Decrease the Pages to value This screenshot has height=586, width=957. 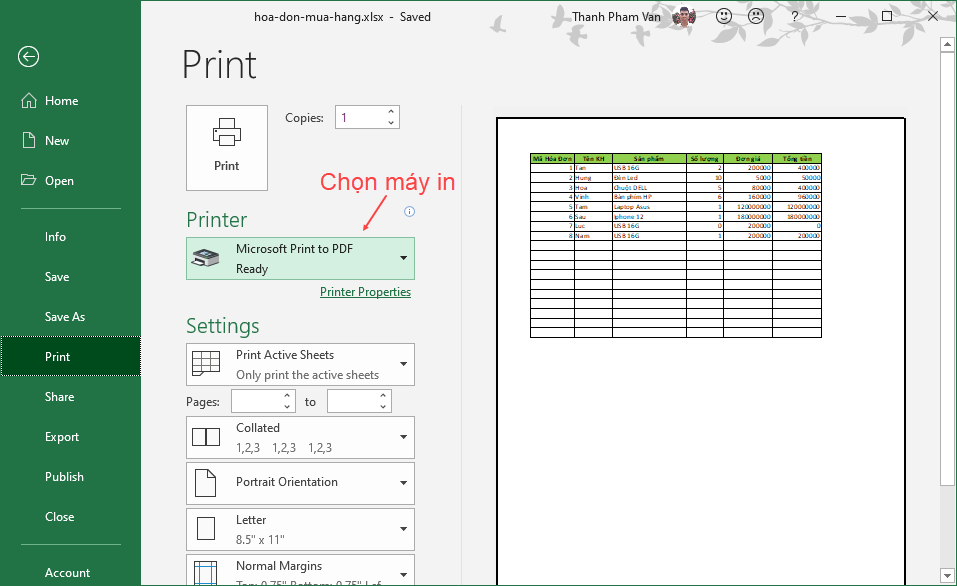tap(383, 407)
